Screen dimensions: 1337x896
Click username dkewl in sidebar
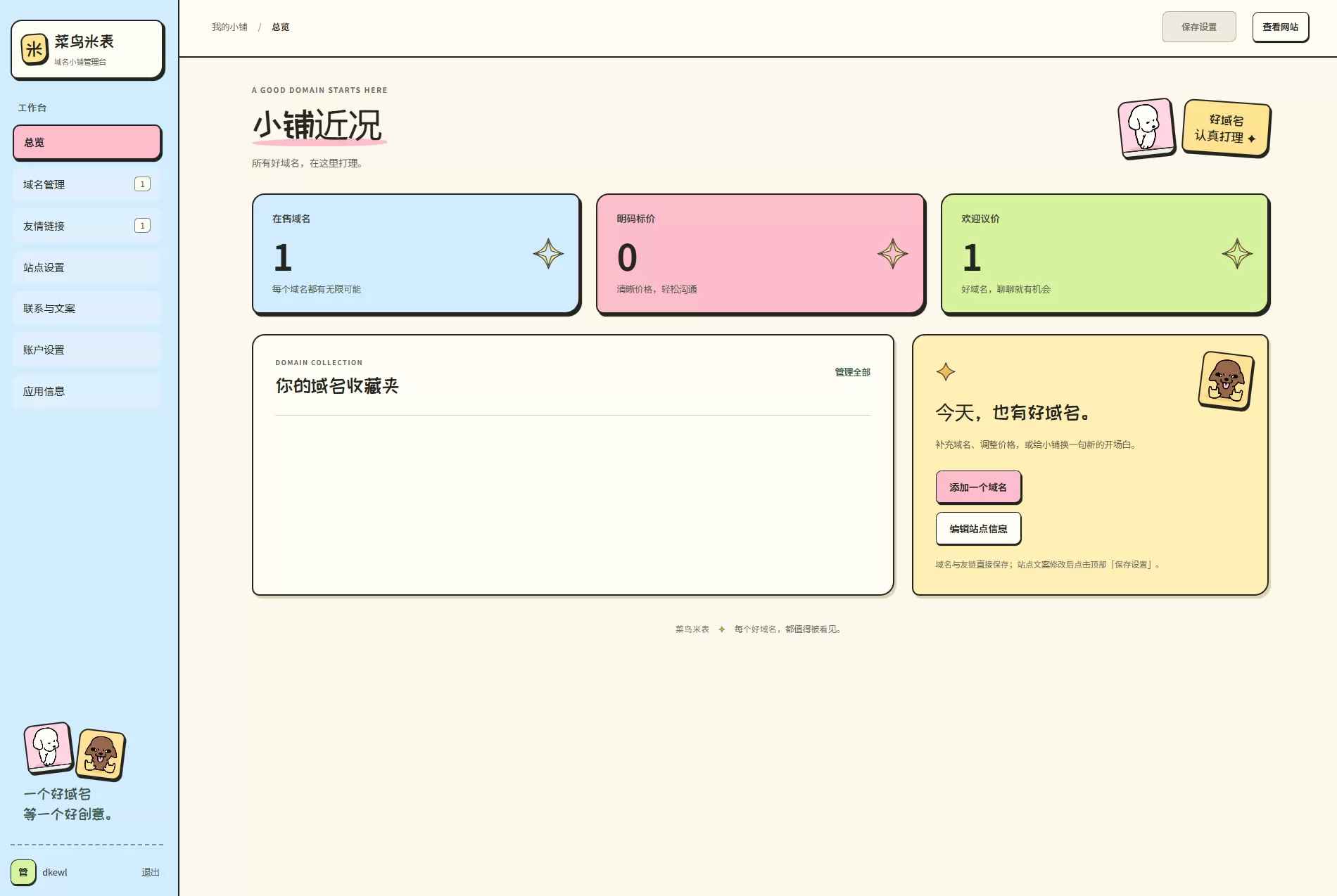55,872
